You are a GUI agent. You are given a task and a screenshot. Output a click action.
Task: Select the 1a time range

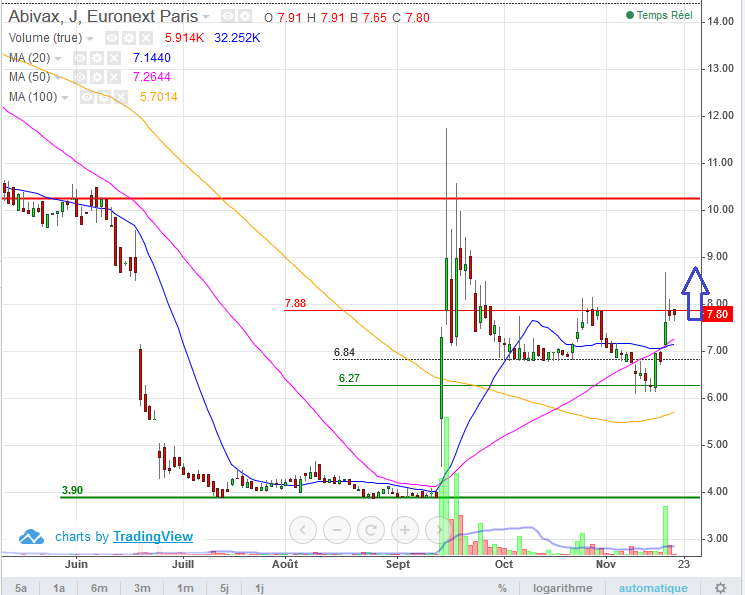59,588
